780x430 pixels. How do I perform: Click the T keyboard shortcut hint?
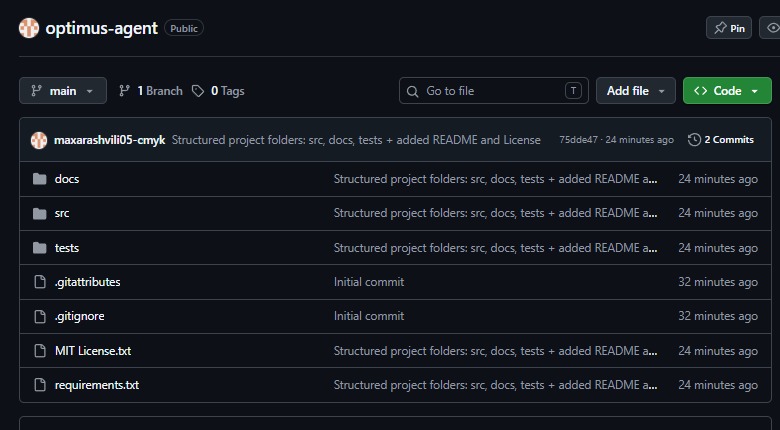tap(573, 91)
